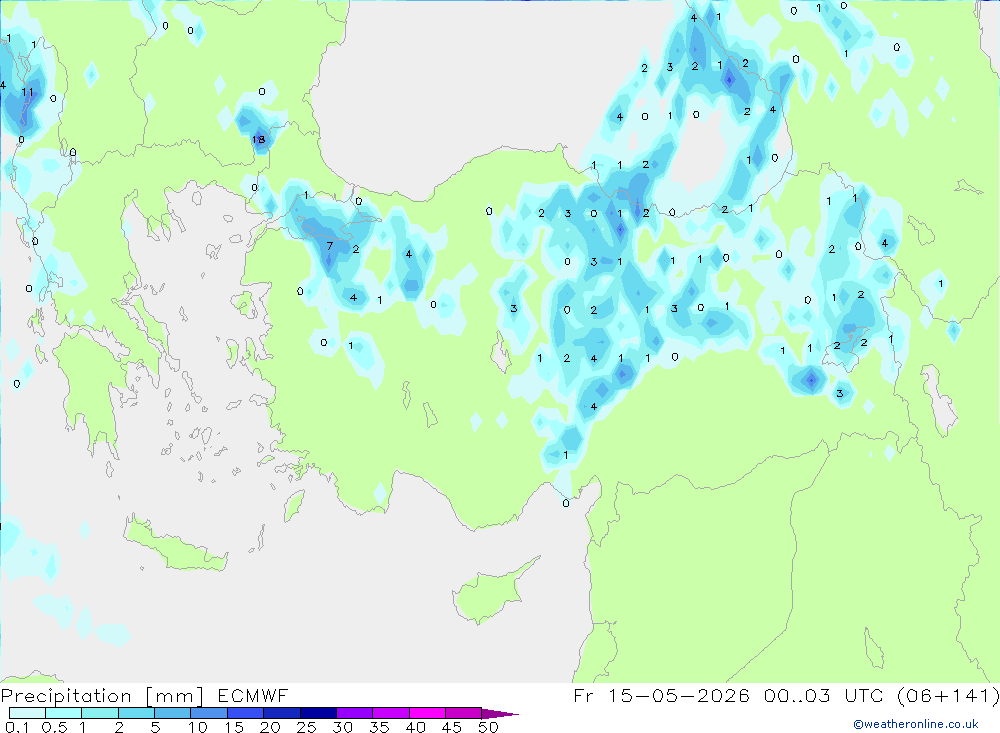Click the 'Precipitation' title text
This screenshot has width=1000, height=733.
pyautogui.click(x=66, y=696)
